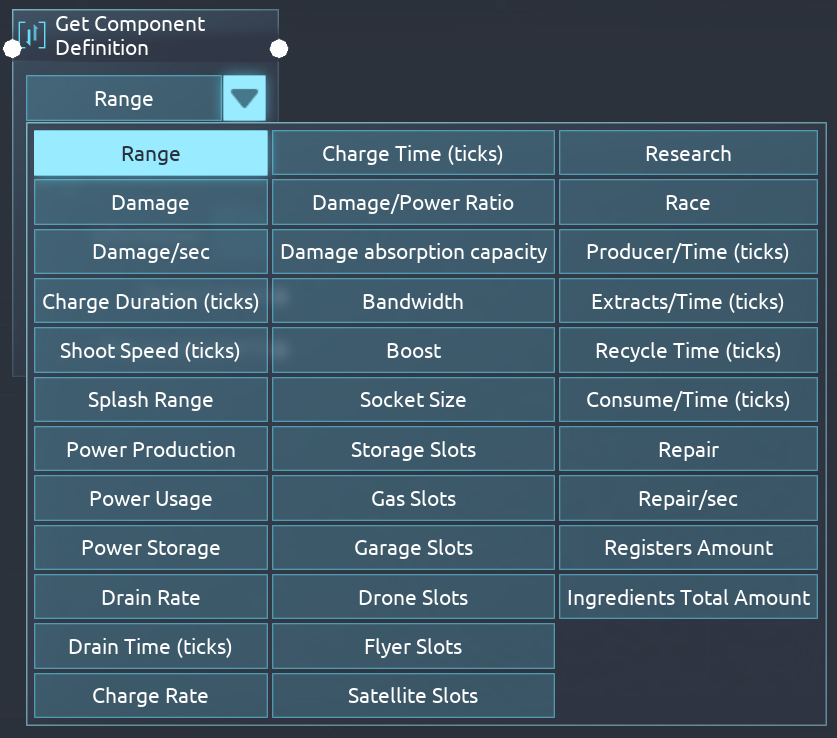
Task: Select Producer/Time (ticks)
Action: [688, 251]
